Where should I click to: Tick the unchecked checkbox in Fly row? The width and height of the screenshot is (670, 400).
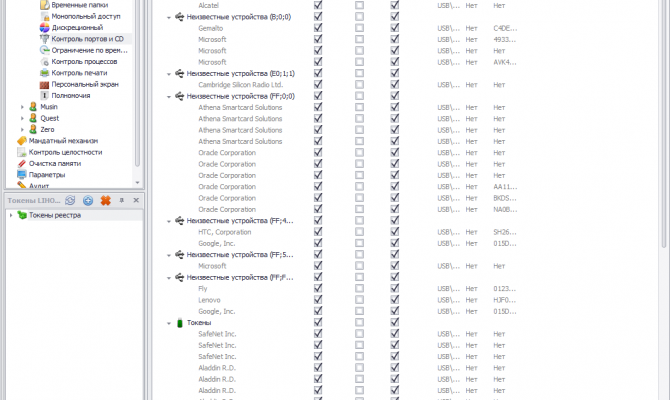[360, 288]
